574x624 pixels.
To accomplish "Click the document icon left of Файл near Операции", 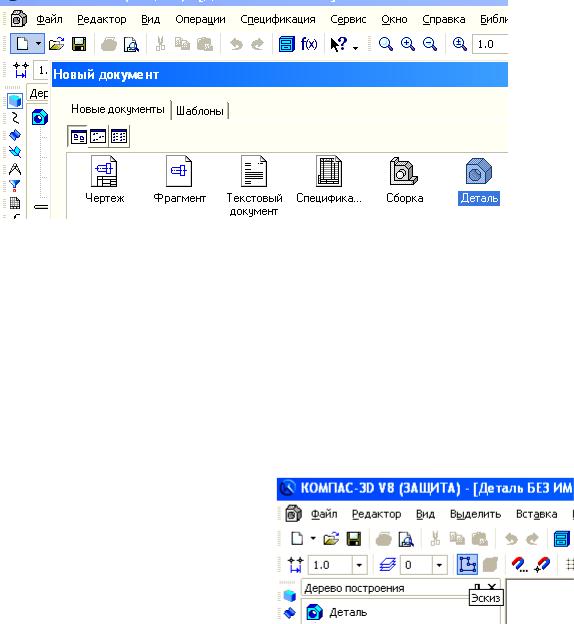I will click(x=18, y=19).
